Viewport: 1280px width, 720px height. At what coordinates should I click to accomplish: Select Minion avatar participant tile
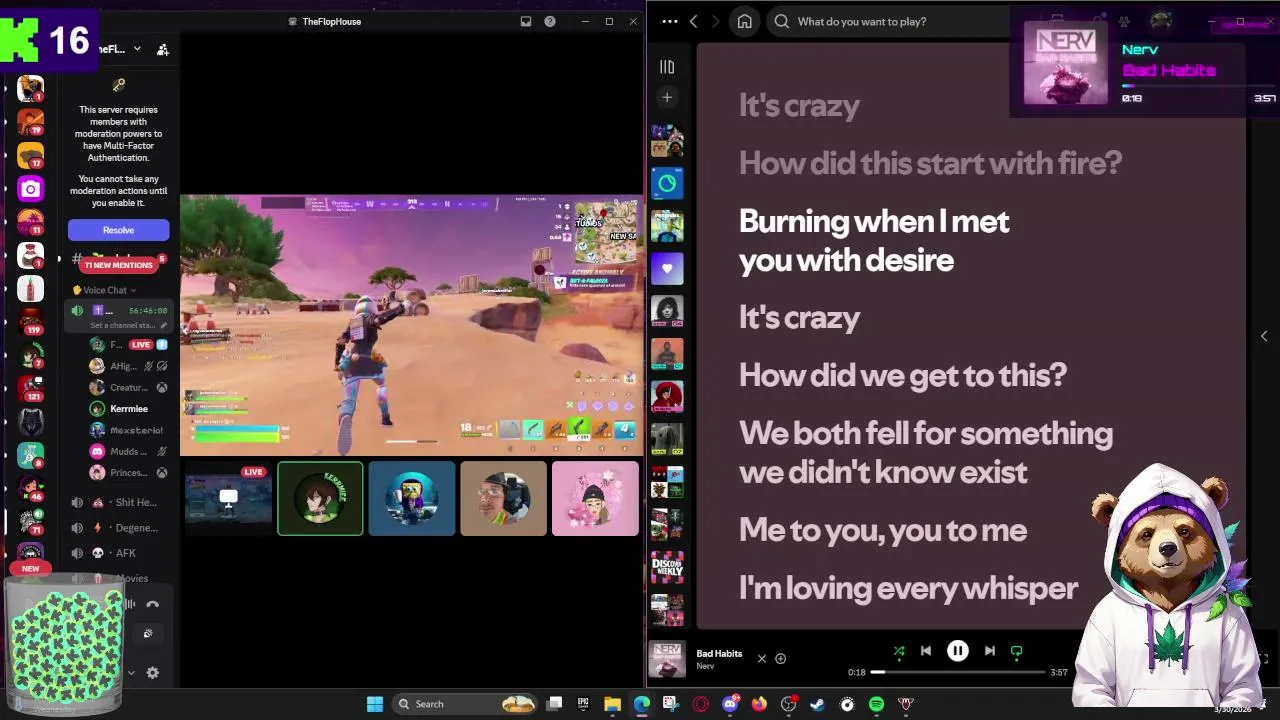point(412,499)
